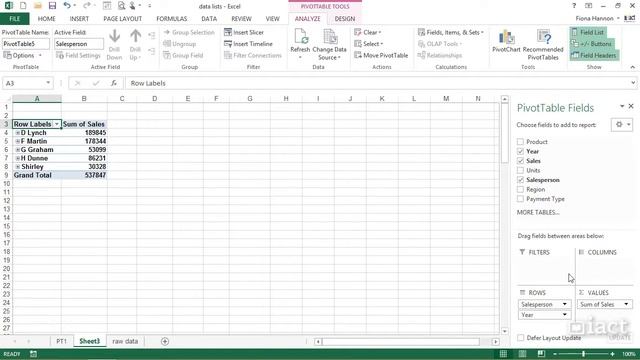This screenshot has height=360, width=640.
Task: Click the MORE TABLES... link
Action: coord(538,212)
